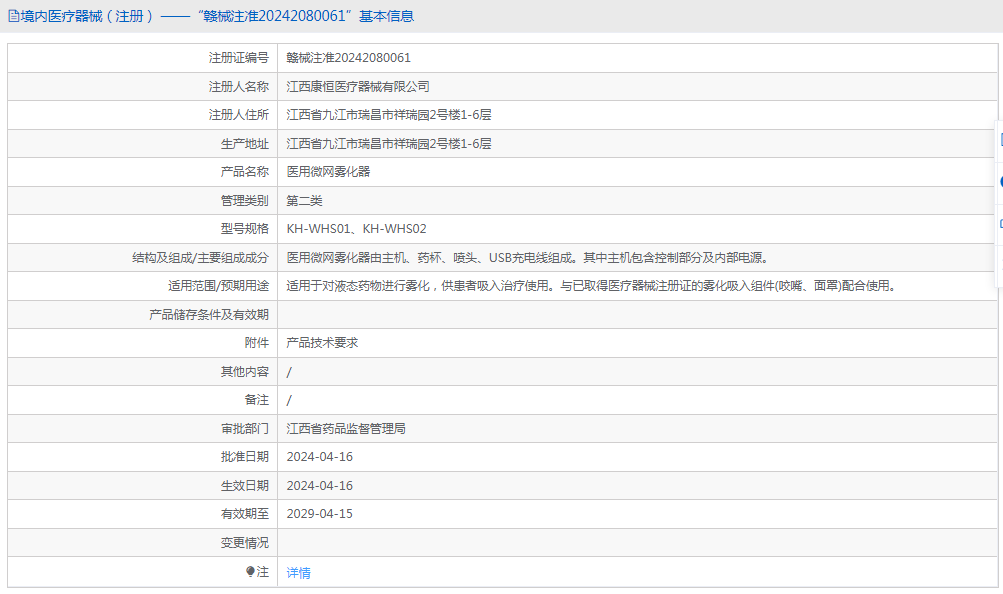Select the 结构及组成/主要组成成分 label
The width and height of the screenshot is (1003, 594).
coord(200,258)
